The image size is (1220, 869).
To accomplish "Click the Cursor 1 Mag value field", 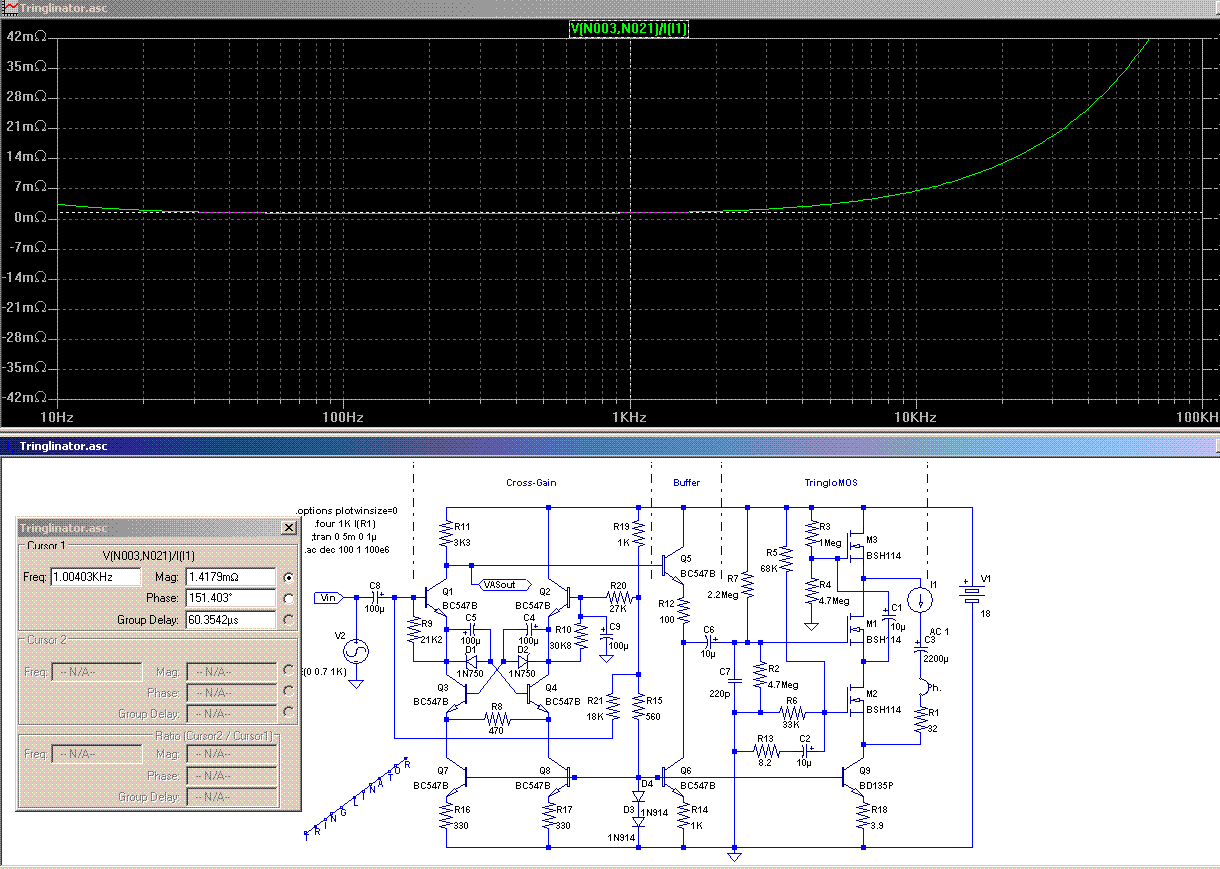I will 230,577.
